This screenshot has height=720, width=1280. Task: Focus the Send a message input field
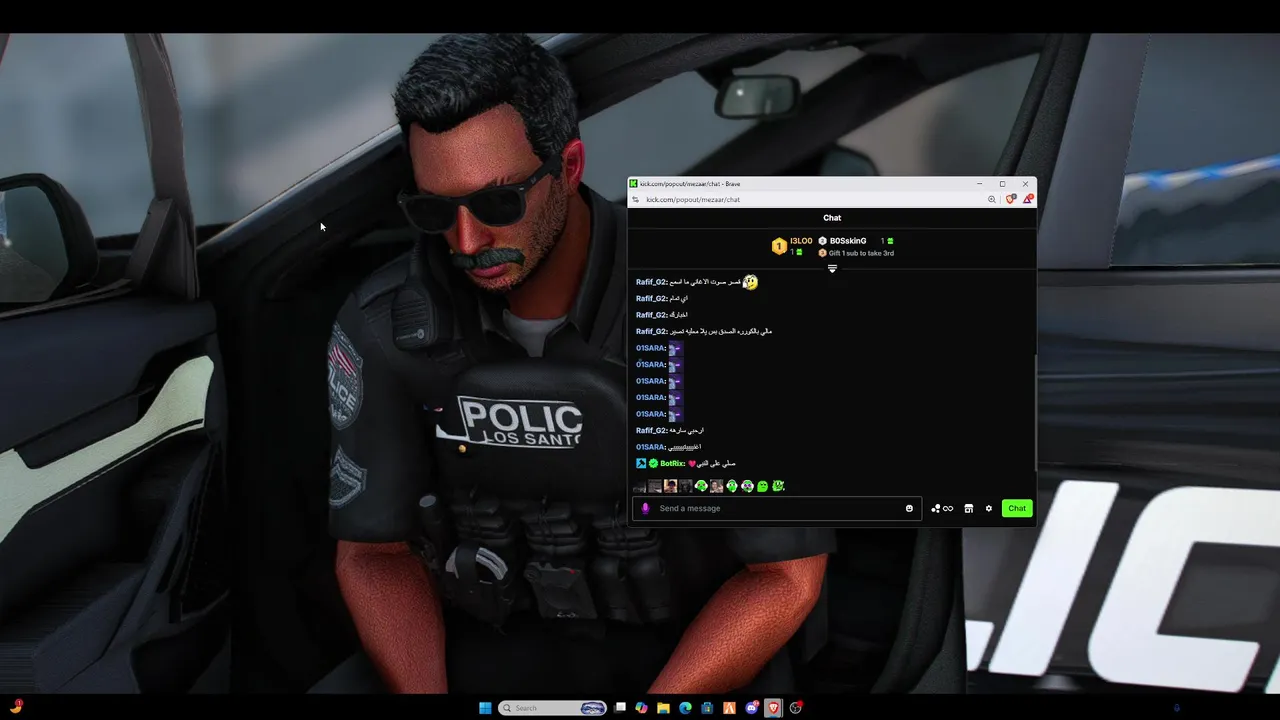click(x=776, y=508)
